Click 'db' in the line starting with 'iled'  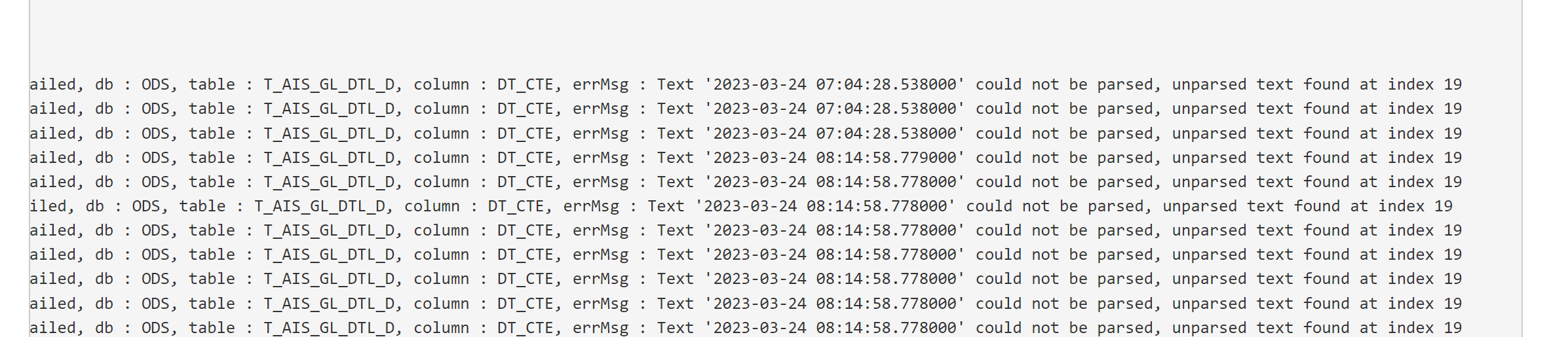click(x=95, y=206)
